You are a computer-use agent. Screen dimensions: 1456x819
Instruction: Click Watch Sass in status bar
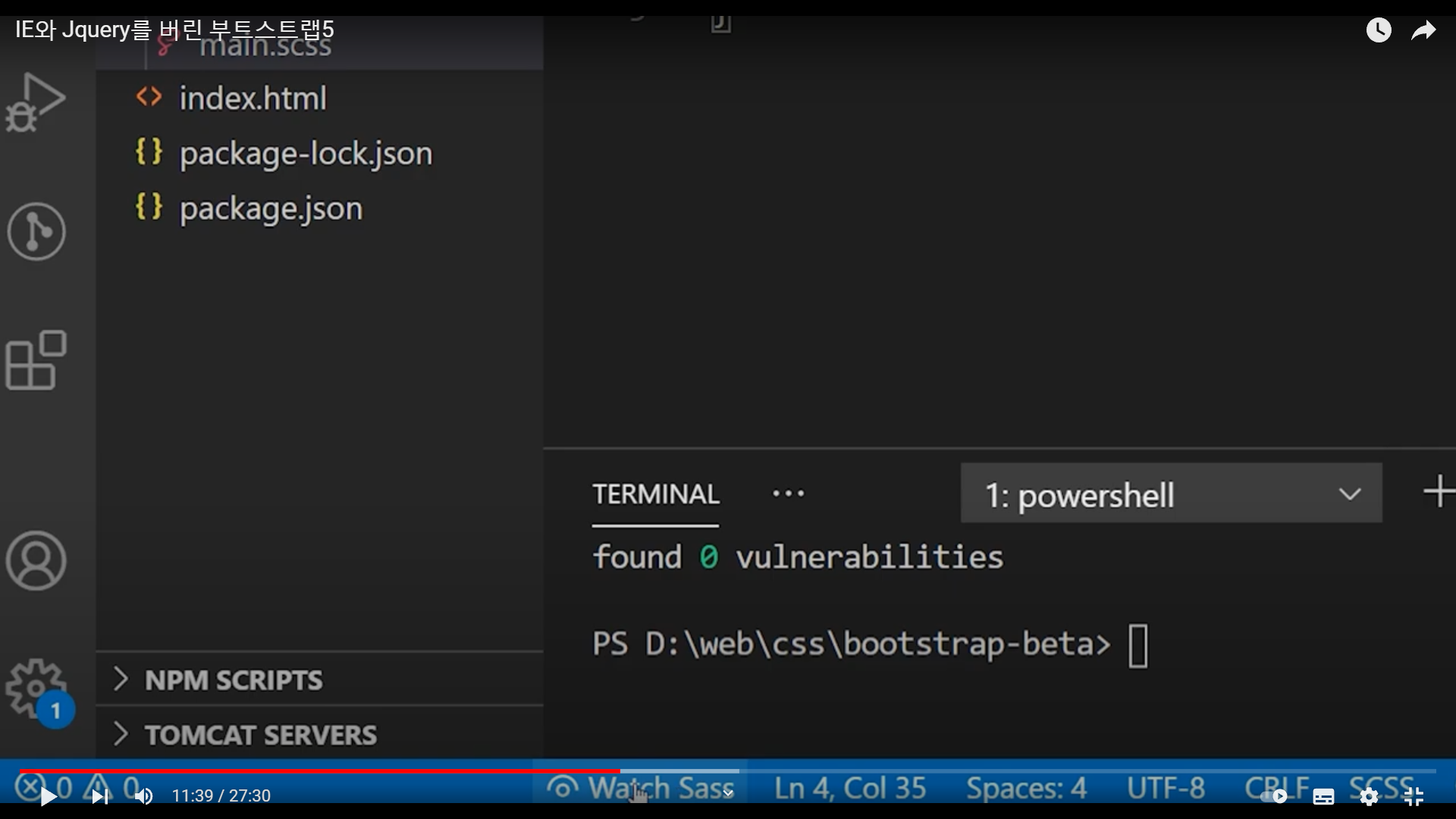(641, 789)
